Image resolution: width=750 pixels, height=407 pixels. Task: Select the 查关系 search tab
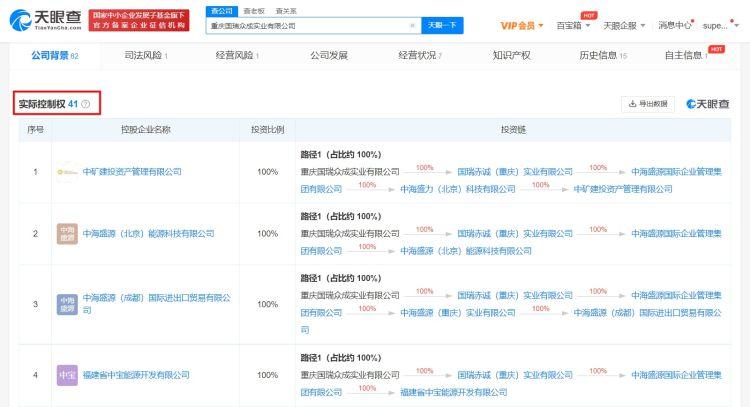(x=286, y=11)
